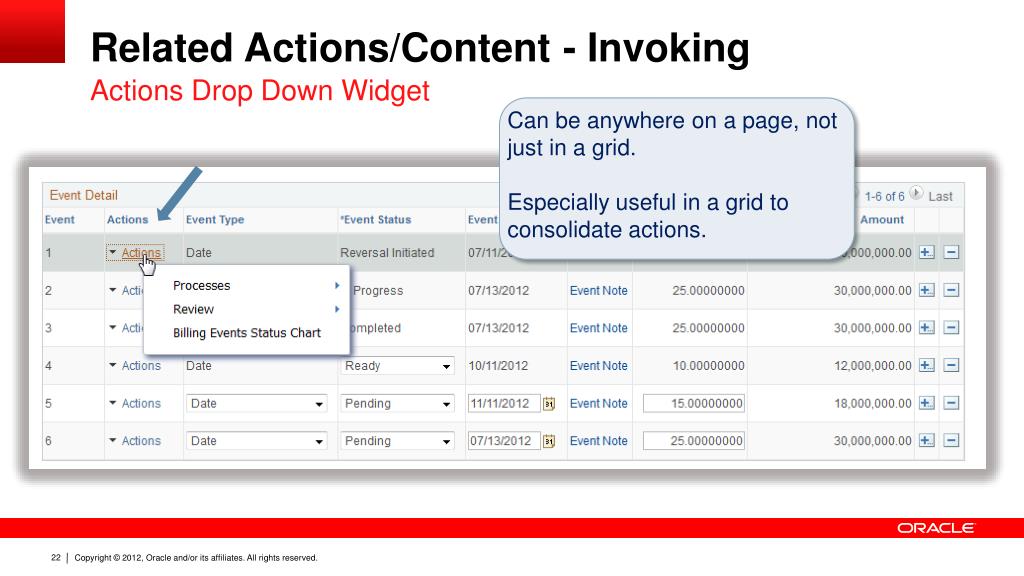Image resolution: width=1024 pixels, height=576 pixels.
Task: Sort by Actions column header
Action: click(127, 219)
